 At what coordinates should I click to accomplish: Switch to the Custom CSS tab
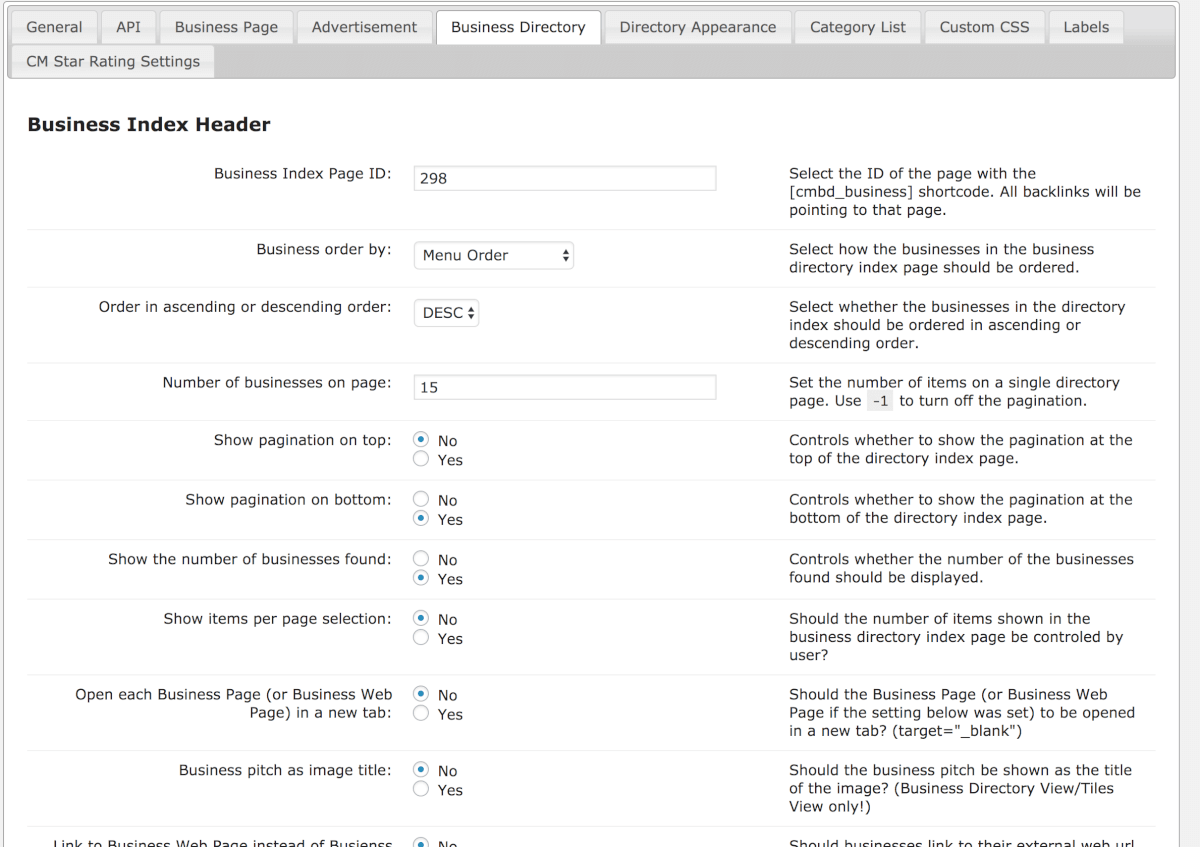click(x=984, y=27)
